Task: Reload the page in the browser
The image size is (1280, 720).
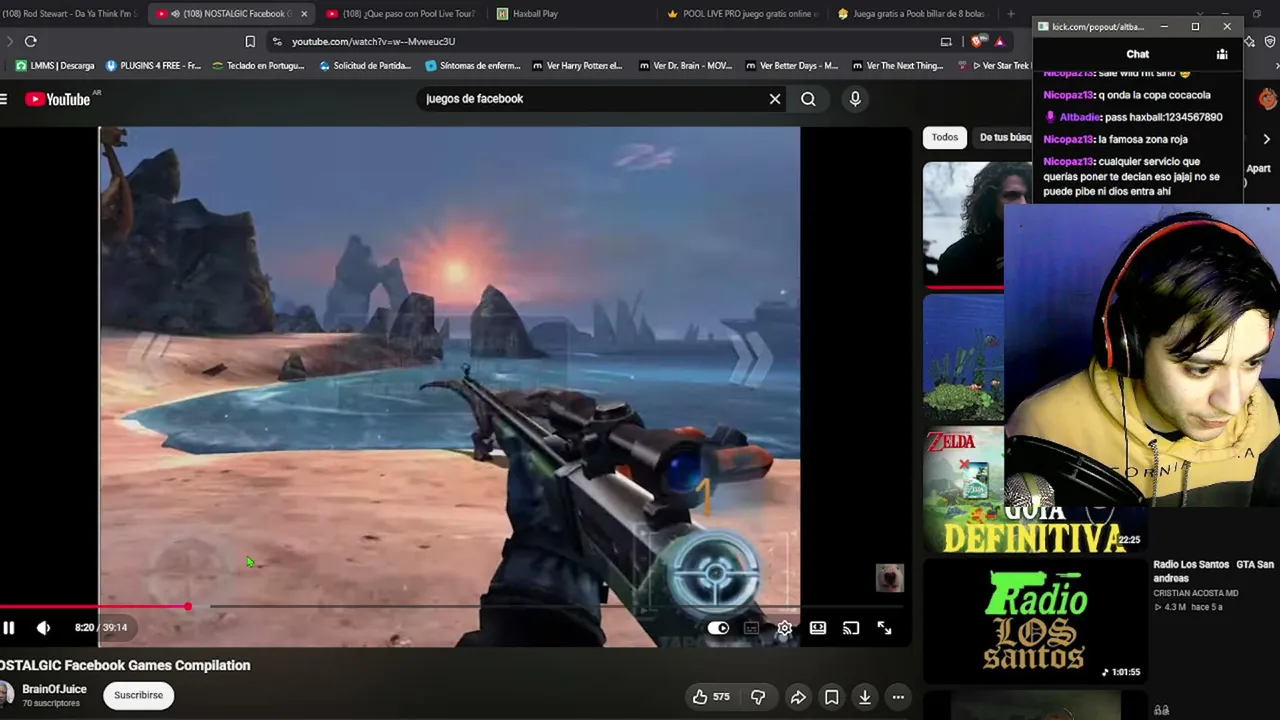Action: [x=31, y=41]
